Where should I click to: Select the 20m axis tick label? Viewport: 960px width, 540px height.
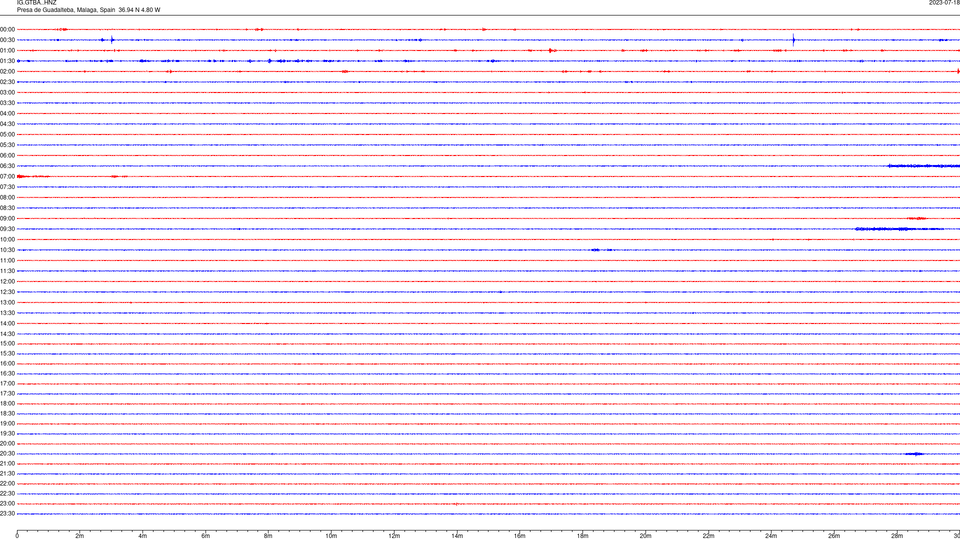pyautogui.click(x=645, y=536)
